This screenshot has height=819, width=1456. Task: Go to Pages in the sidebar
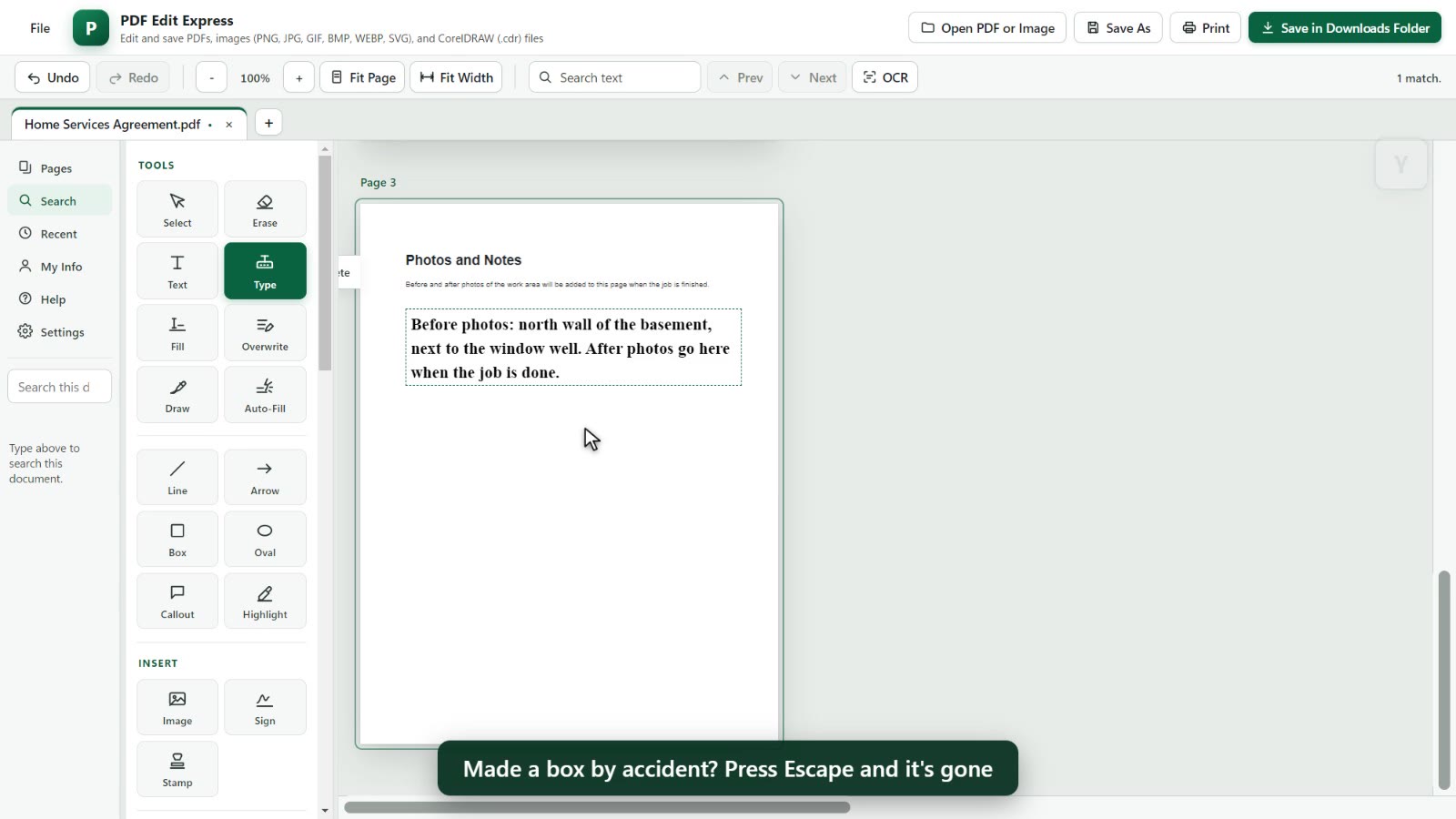(x=60, y=168)
